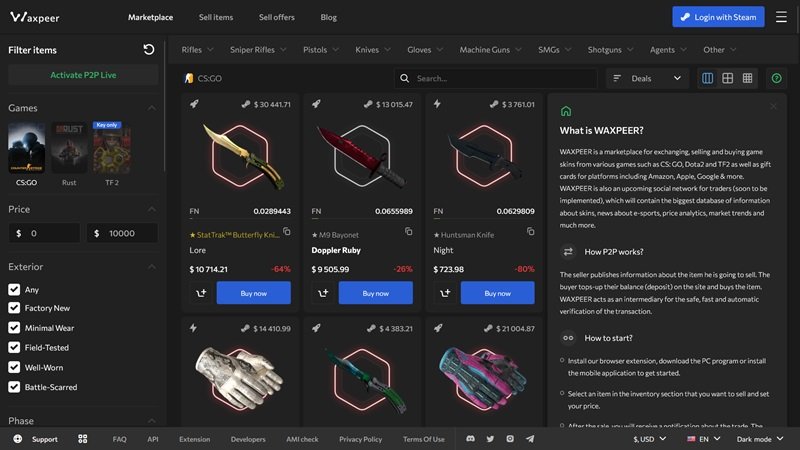Open the Discord icon in footer
800x450 pixels.
470,439
